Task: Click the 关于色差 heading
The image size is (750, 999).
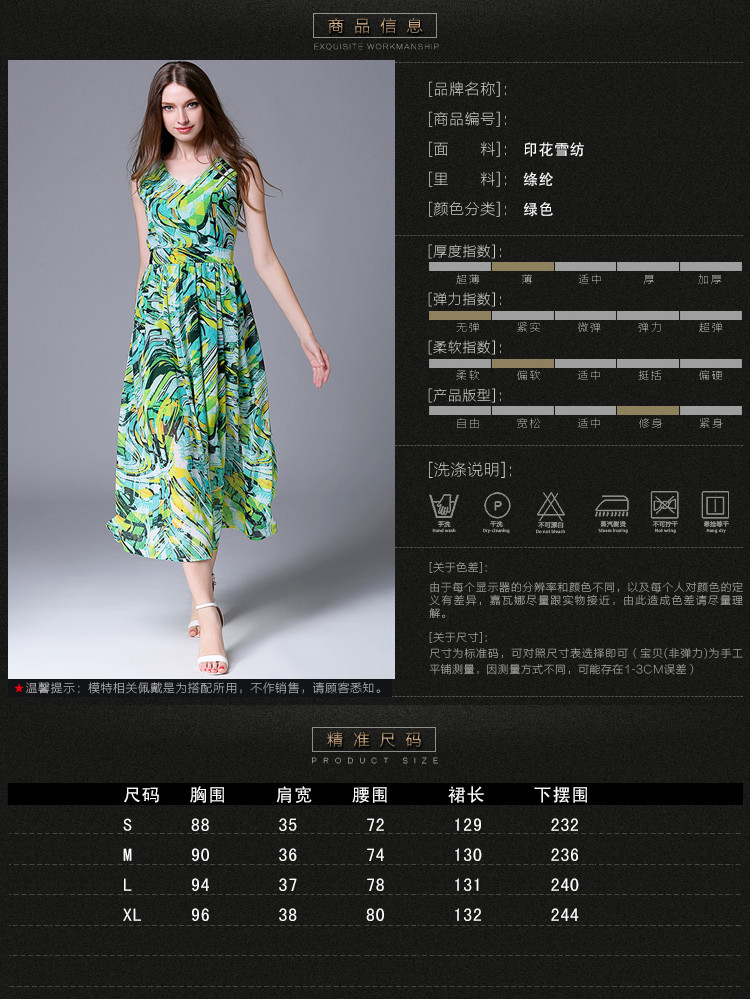Action: coord(458,567)
